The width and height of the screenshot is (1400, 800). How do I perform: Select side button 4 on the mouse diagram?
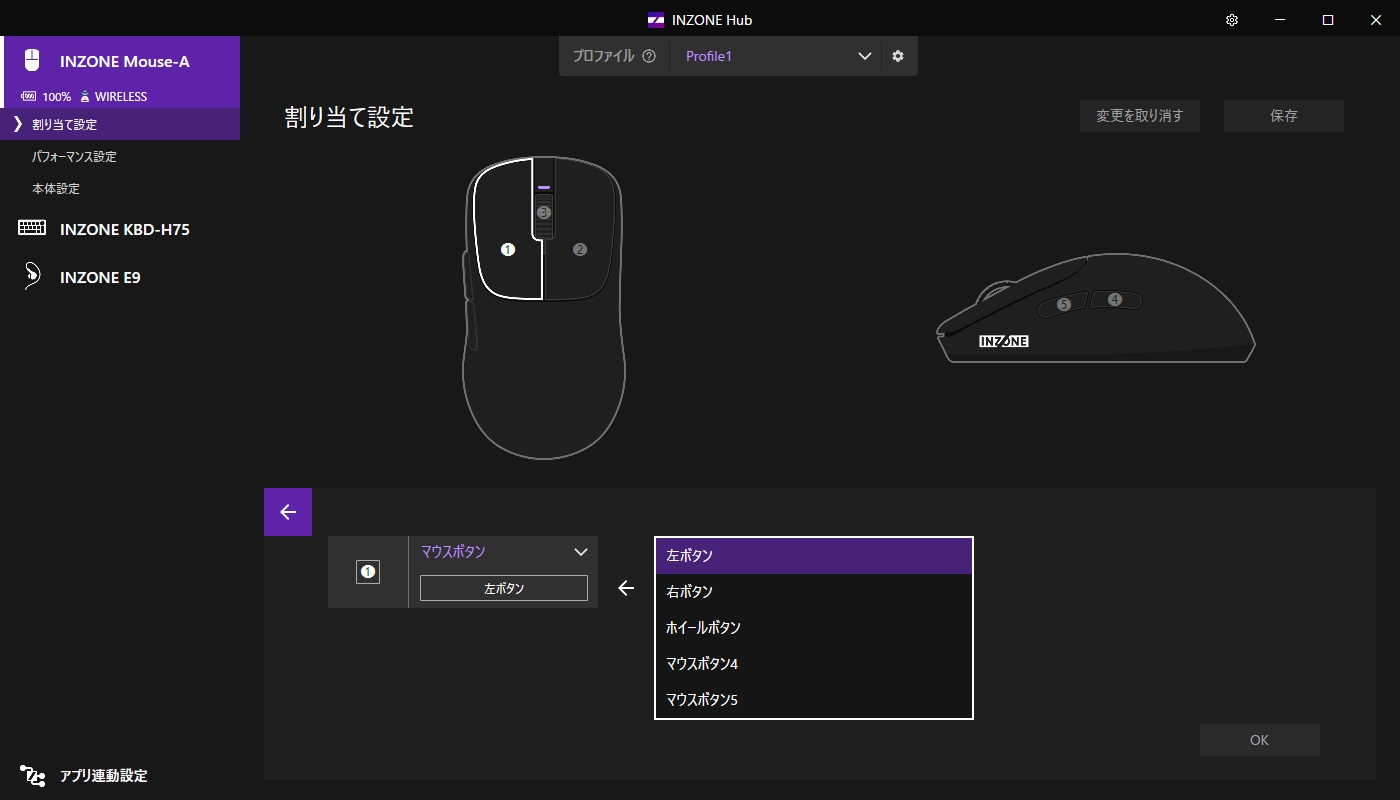1115,299
